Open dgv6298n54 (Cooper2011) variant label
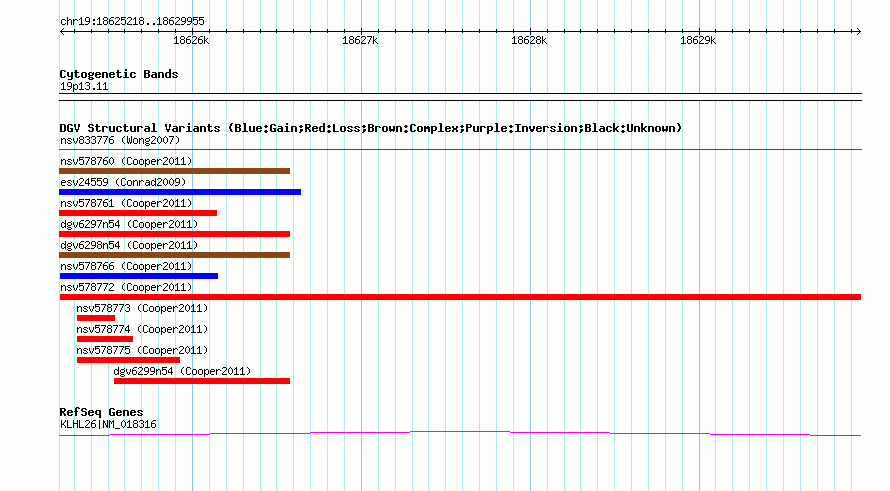Screen dimensions: 890x491 pyautogui.click(x=129, y=245)
